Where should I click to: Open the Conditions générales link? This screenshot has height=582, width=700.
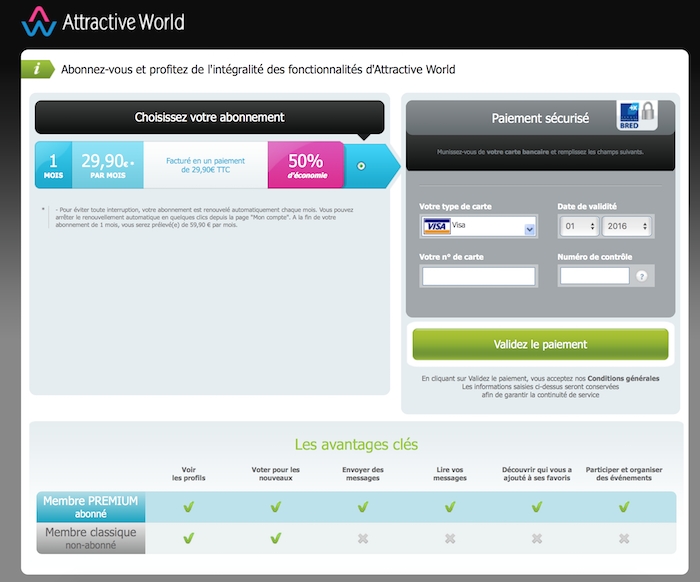(623, 378)
